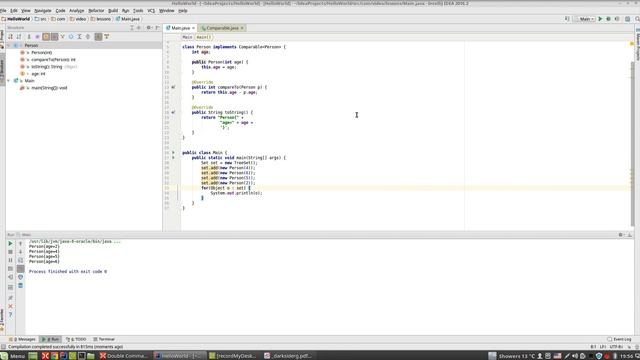Close the Run tab with the red X icon

[x=11, y=306]
